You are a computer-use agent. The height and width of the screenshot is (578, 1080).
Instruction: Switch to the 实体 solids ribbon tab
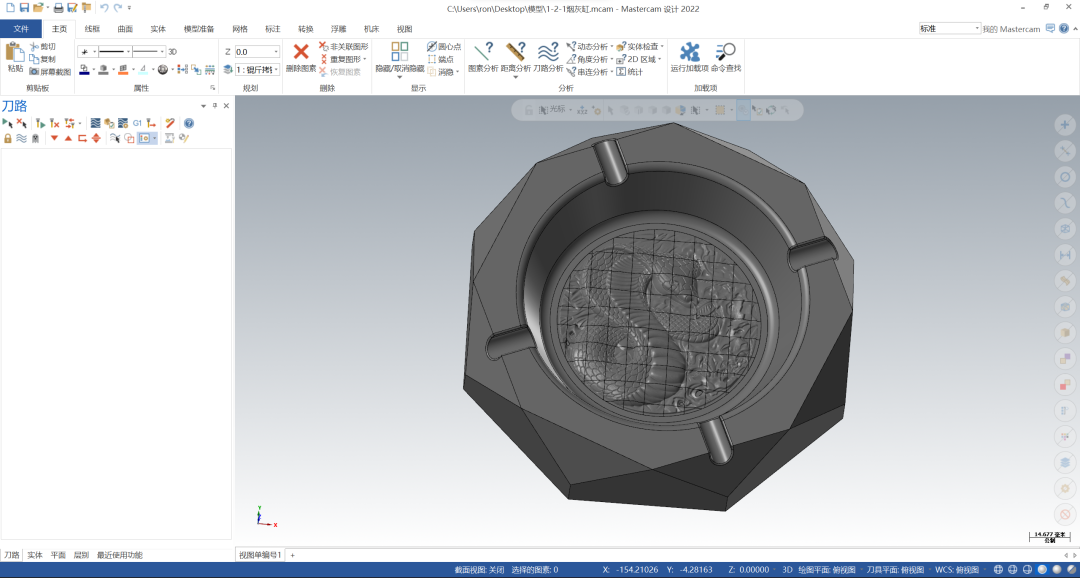coord(158,29)
